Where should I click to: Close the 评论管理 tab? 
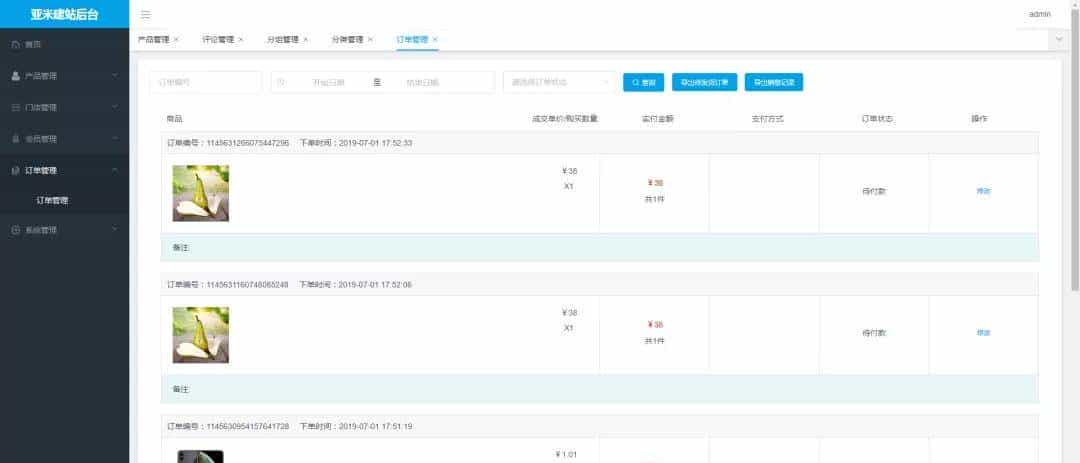click(x=240, y=40)
